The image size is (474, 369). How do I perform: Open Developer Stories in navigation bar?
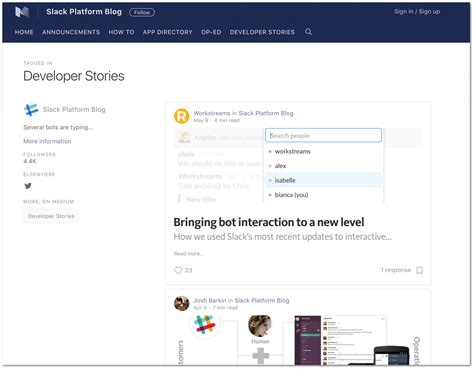point(262,32)
